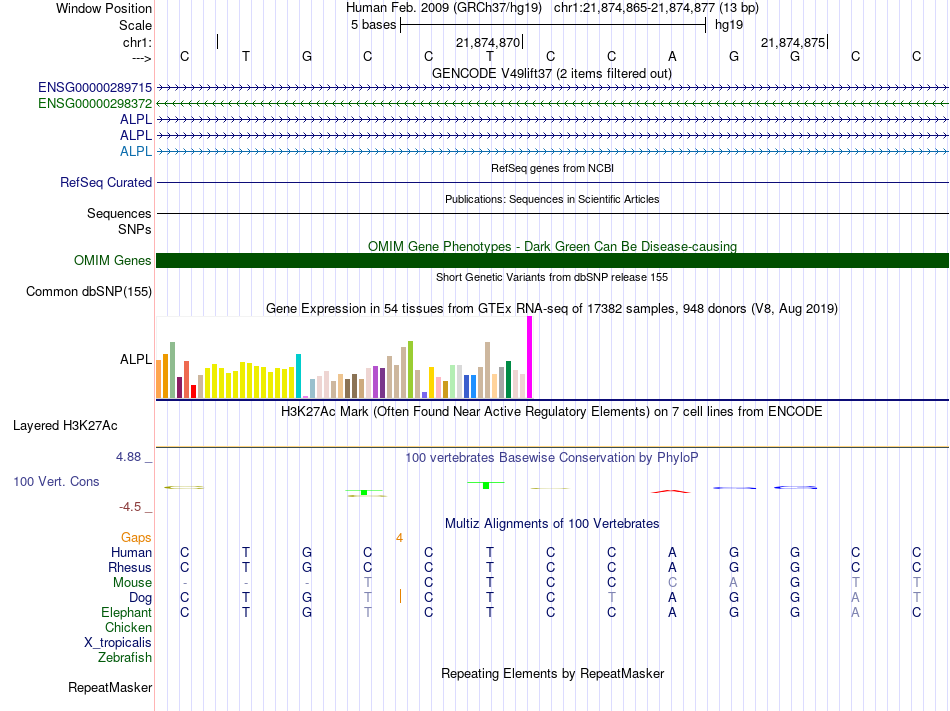Open the OMIM Genes track label

(113, 261)
